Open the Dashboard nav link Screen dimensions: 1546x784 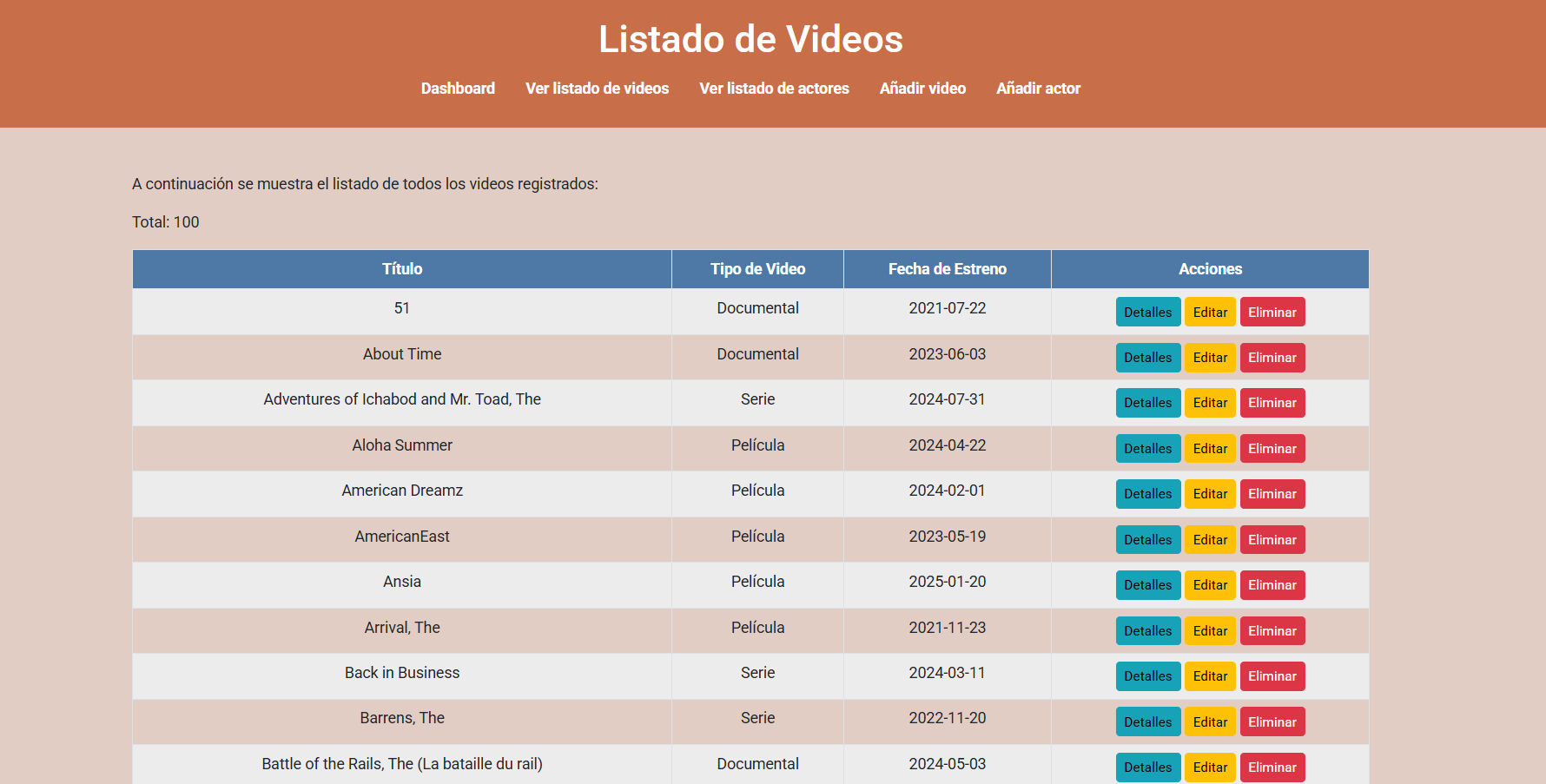pyautogui.click(x=458, y=89)
